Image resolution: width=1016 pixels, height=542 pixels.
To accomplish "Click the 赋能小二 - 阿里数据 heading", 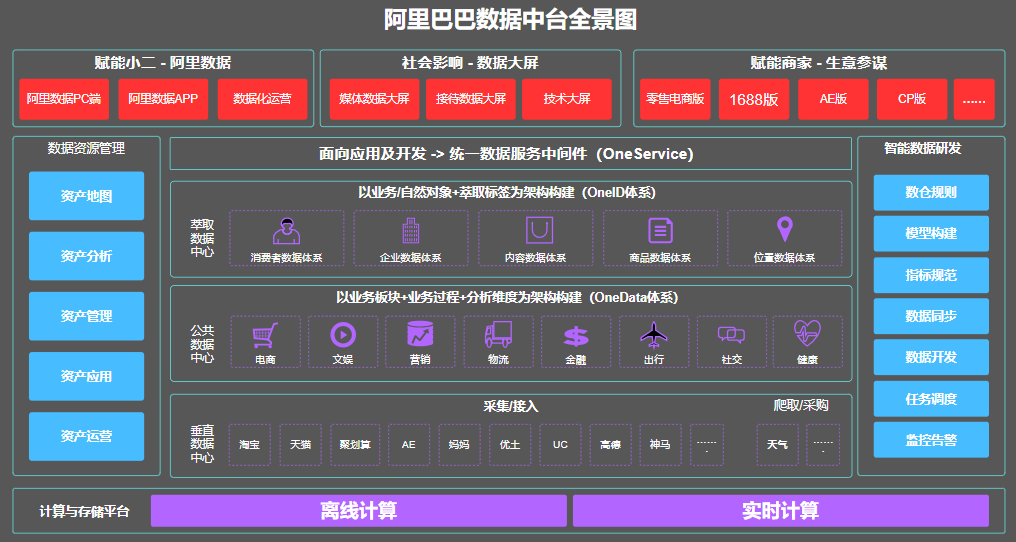I will 163,63.
